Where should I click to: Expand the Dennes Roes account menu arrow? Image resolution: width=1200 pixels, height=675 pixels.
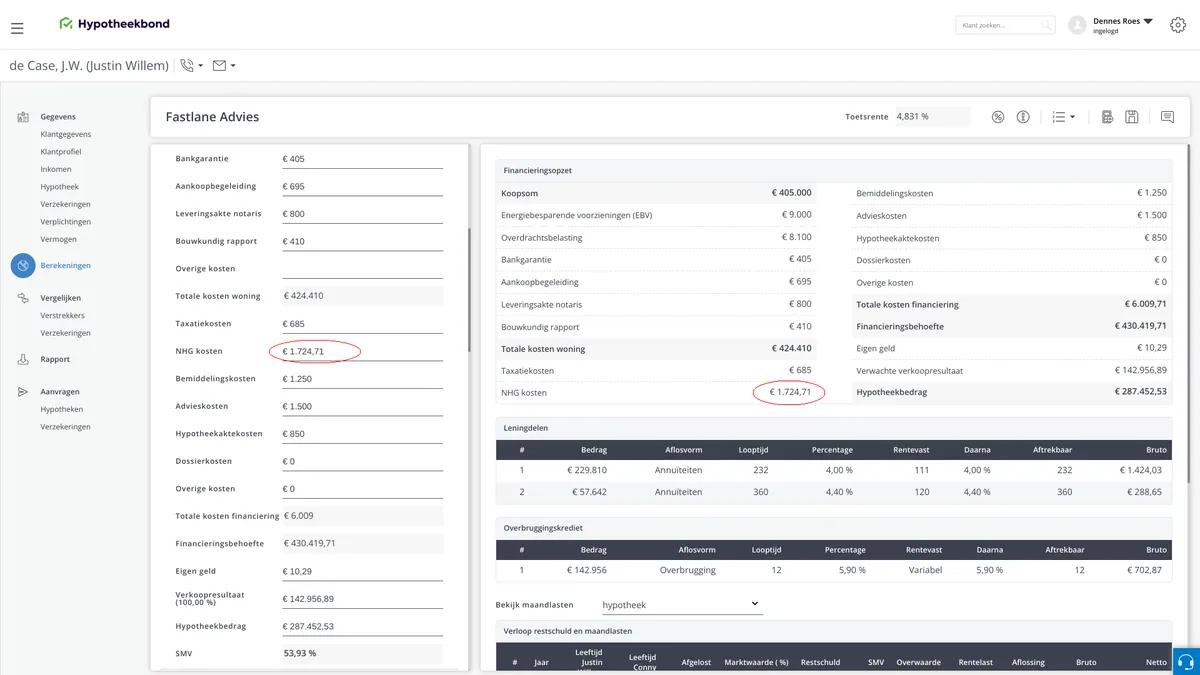[x=1148, y=20]
